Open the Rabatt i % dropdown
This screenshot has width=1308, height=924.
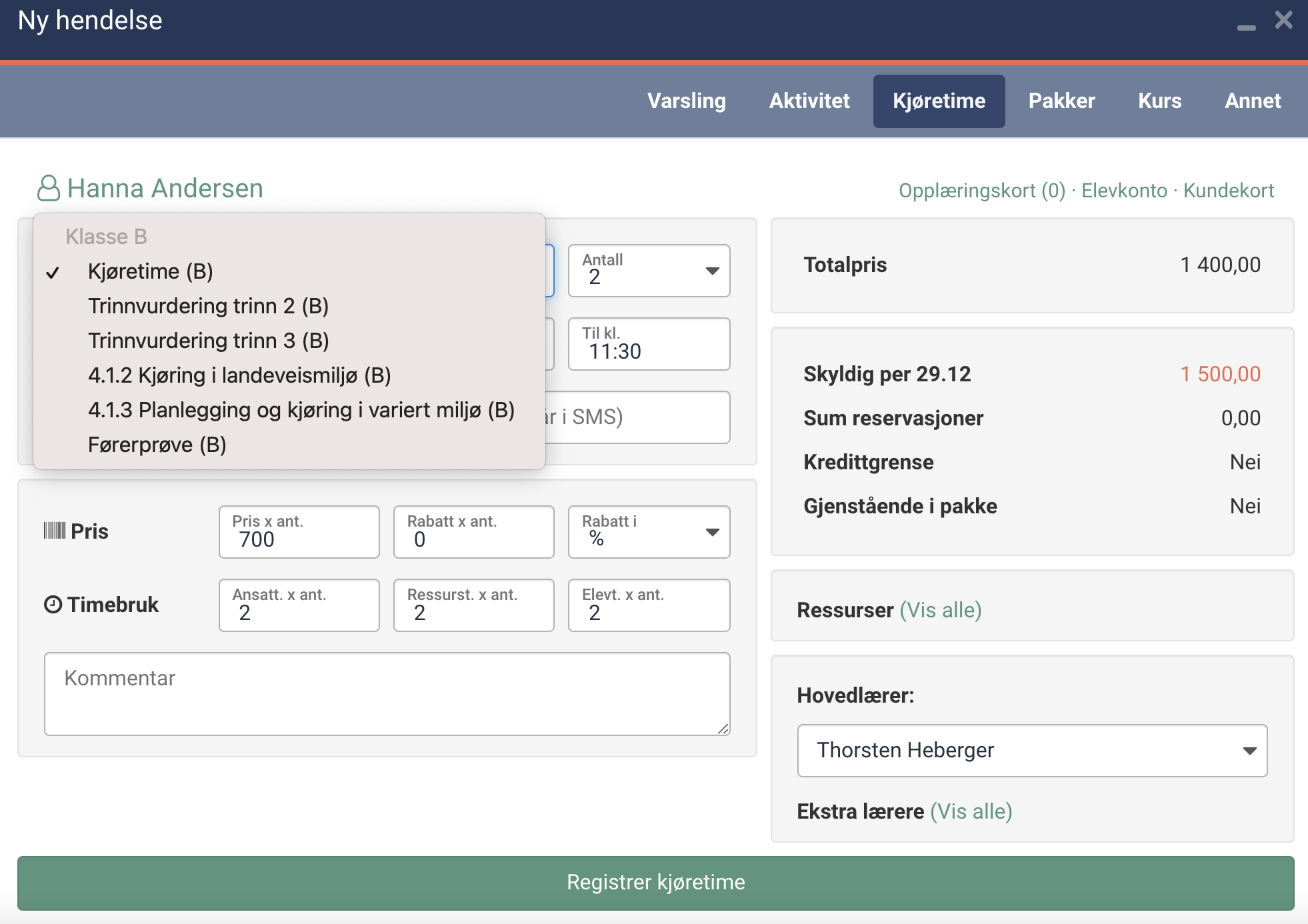tap(649, 532)
